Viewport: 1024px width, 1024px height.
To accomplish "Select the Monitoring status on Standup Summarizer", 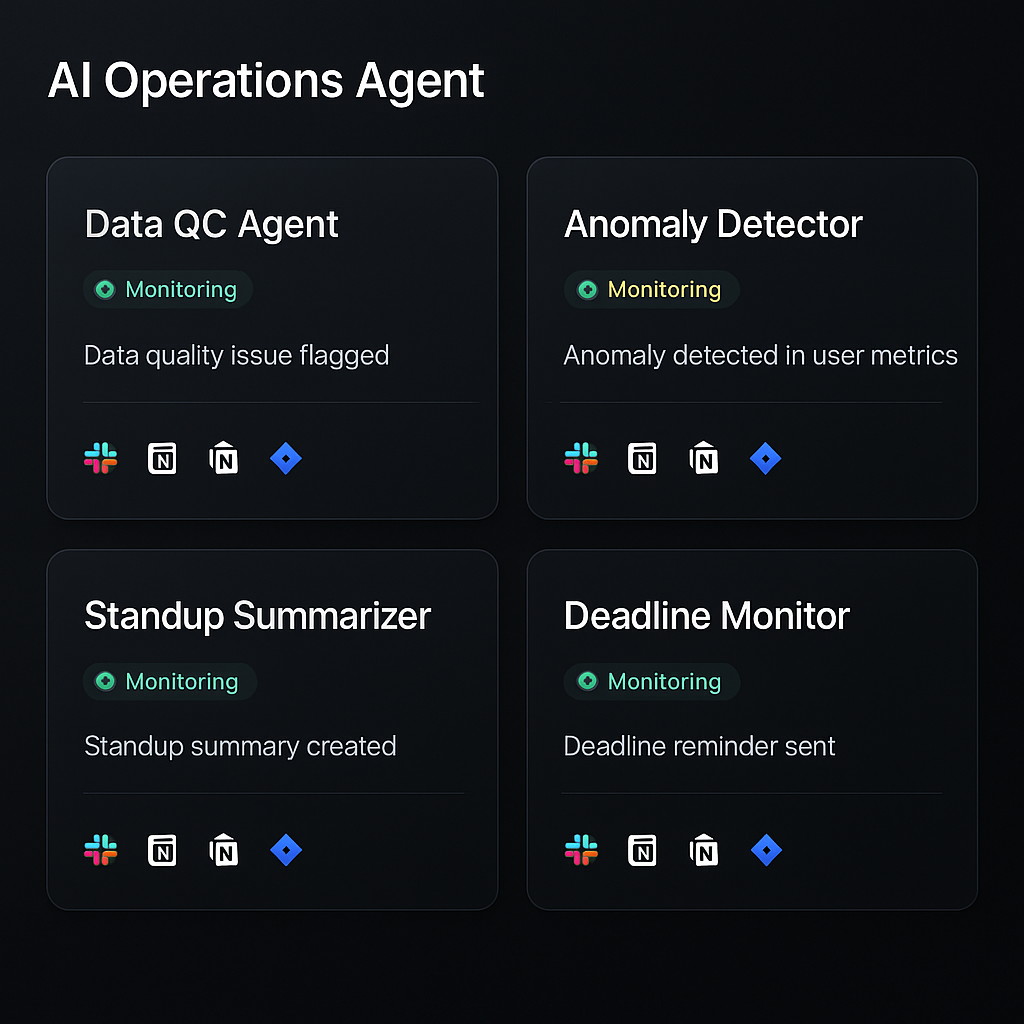I will (169, 682).
